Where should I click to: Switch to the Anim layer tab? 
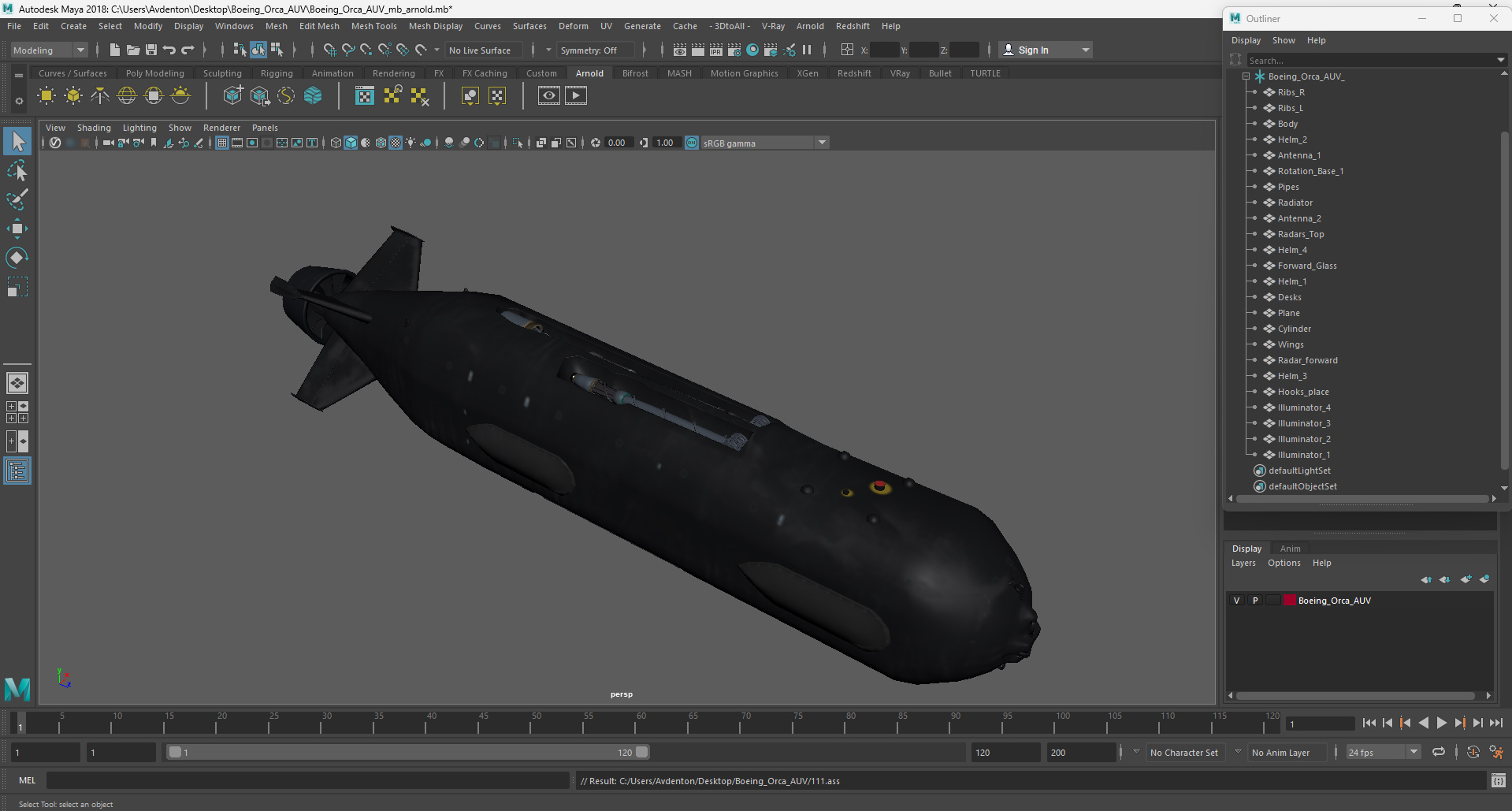(1290, 549)
